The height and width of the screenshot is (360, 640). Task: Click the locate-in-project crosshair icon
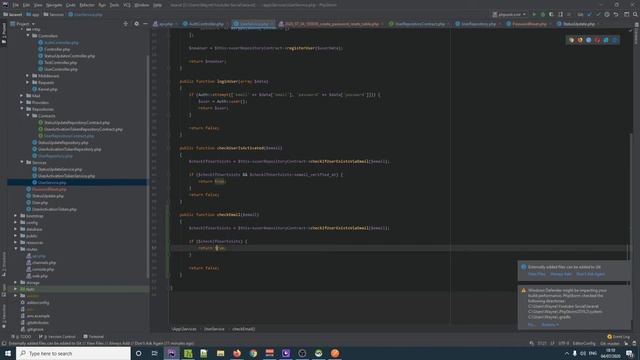pyautogui.click(x=125, y=24)
